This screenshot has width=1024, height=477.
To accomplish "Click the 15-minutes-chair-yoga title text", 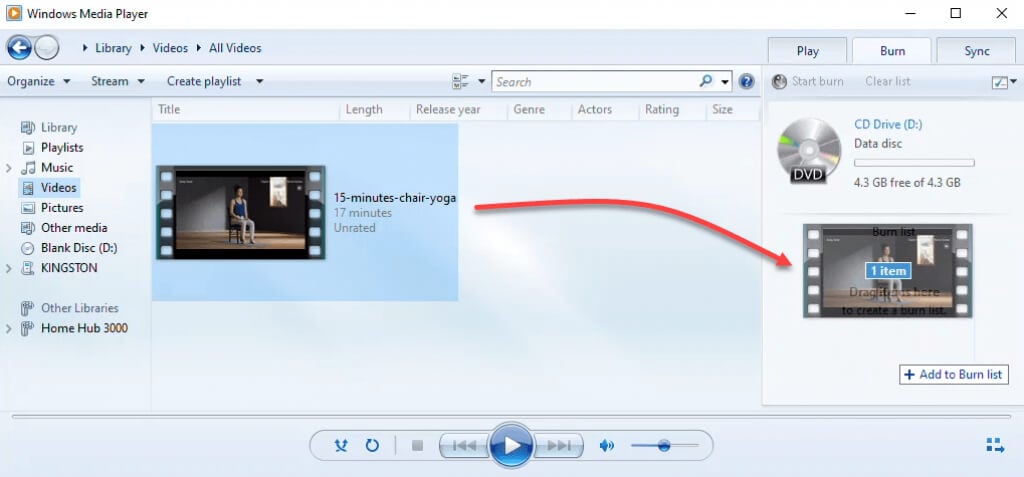I will pyautogui.click(x=394, y=198).
